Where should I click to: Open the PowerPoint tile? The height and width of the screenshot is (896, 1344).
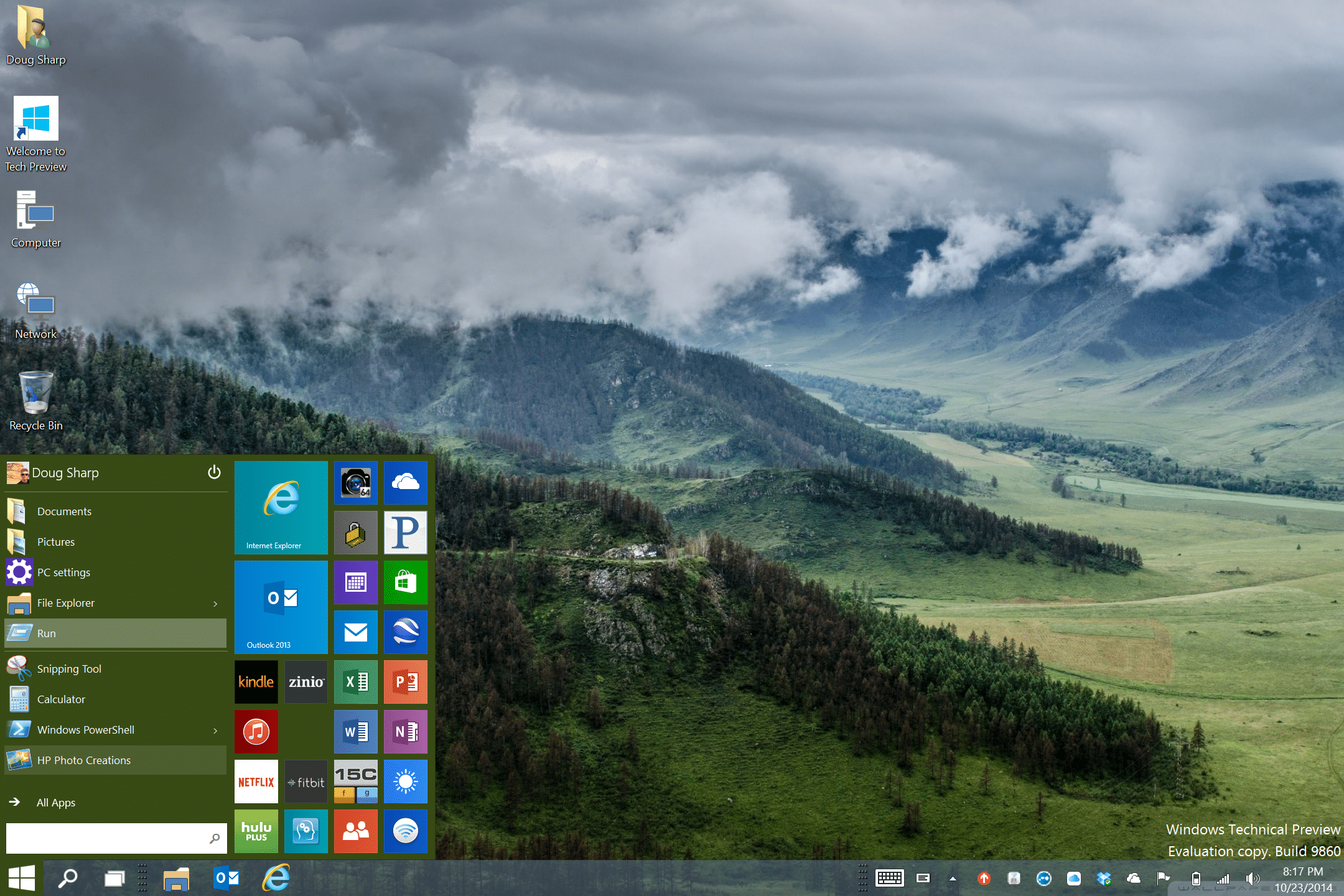[x=406, y=682]
